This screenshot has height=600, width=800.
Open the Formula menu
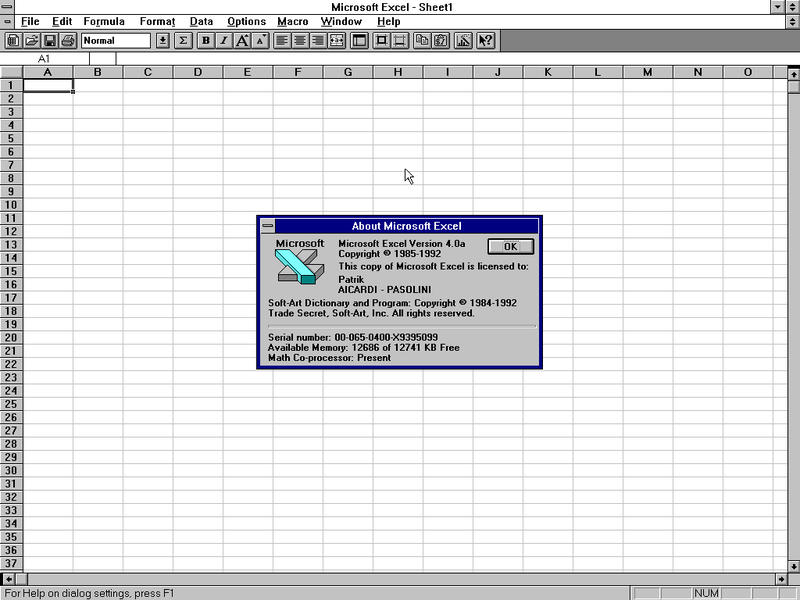point(104,21)
